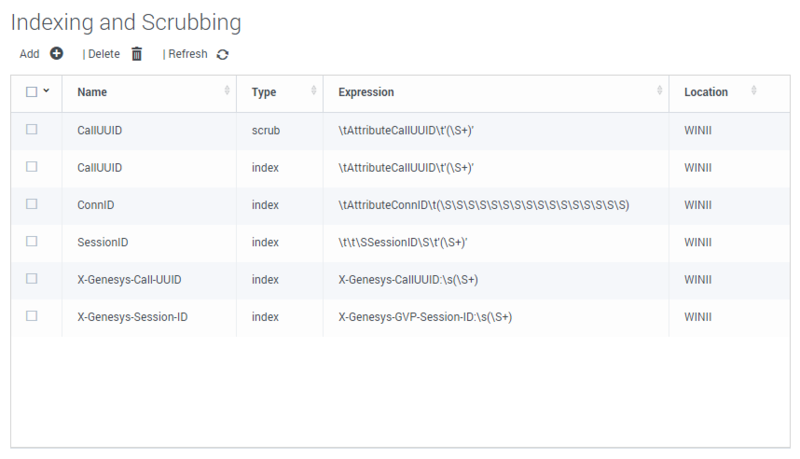
Task: Click the Refresh circular arrows icon
Action: click(x=222, y=55)
